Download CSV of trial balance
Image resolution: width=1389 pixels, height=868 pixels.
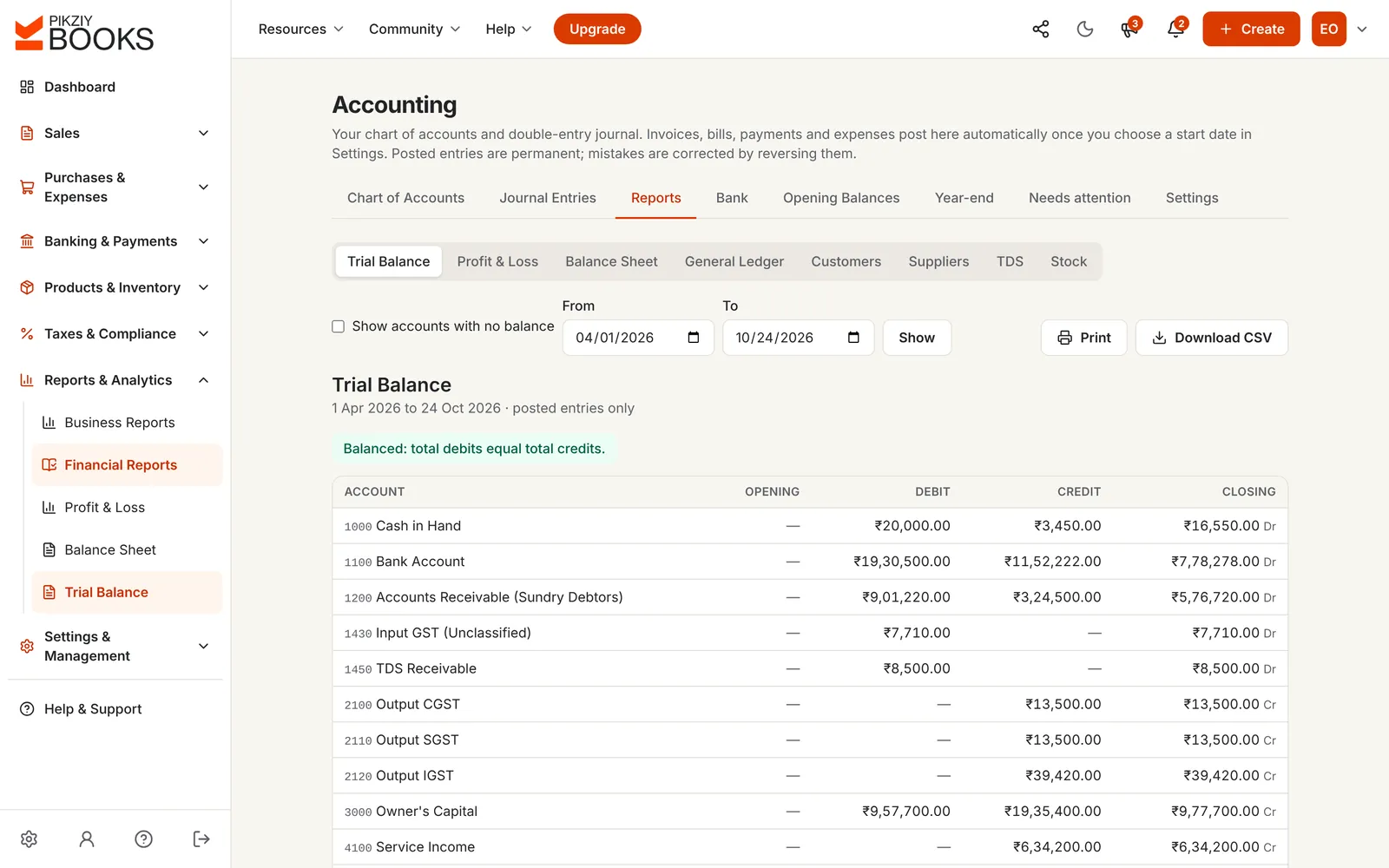(1212, 338)
